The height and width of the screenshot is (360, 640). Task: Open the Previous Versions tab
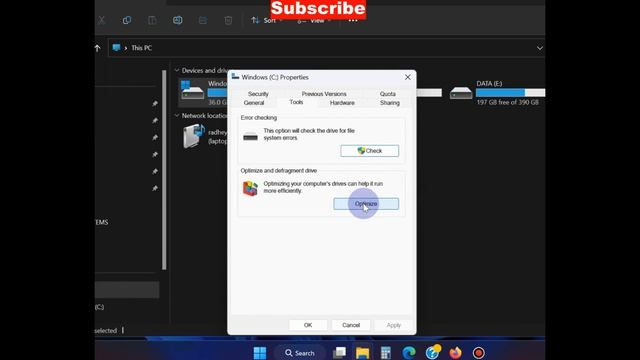324,94
